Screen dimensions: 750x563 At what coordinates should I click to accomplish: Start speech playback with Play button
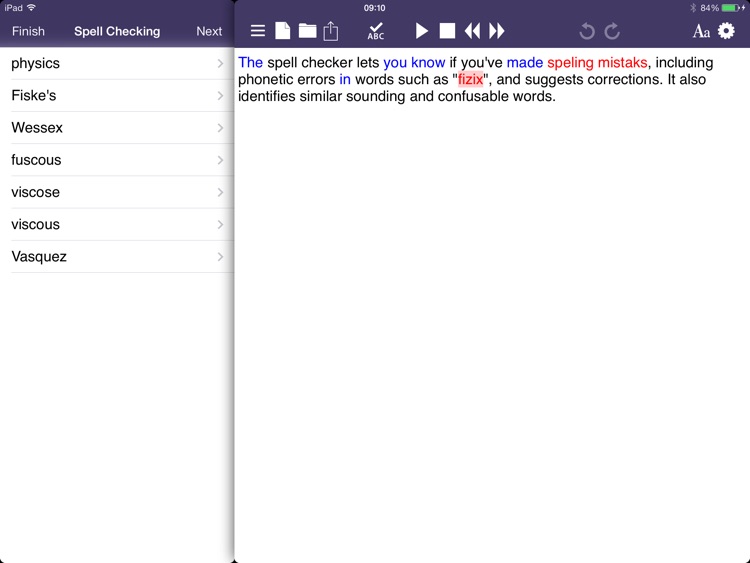(421, 31)
